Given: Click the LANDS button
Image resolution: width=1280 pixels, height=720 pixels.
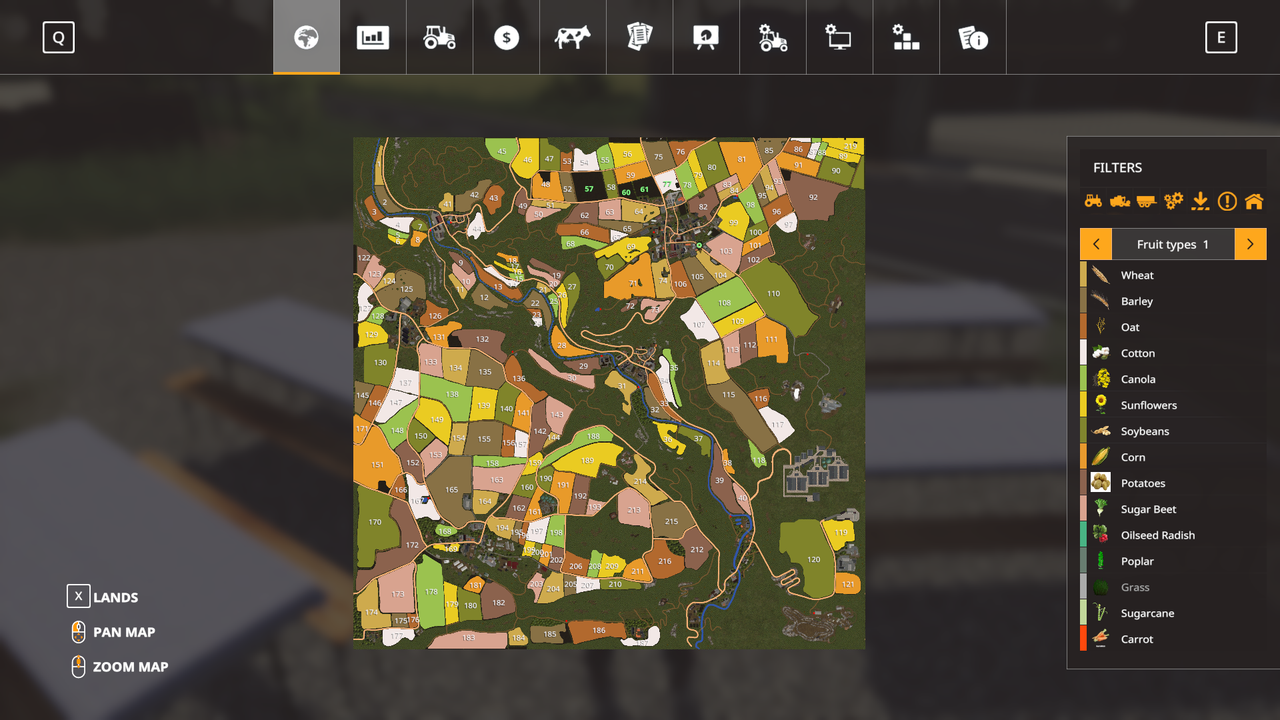Looking at the screenshot, I should pos(102,596).
